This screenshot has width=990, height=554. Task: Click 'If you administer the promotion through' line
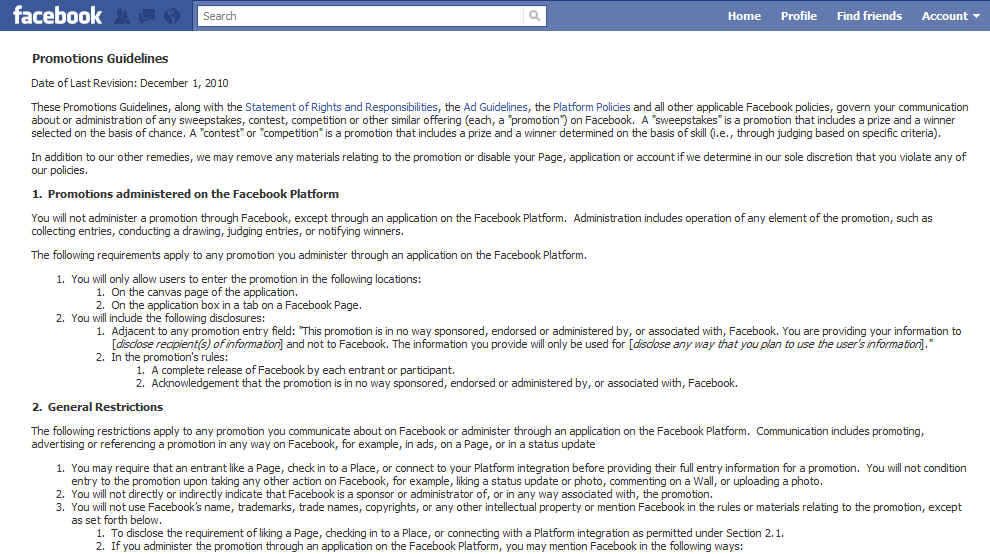click(427, 546)
